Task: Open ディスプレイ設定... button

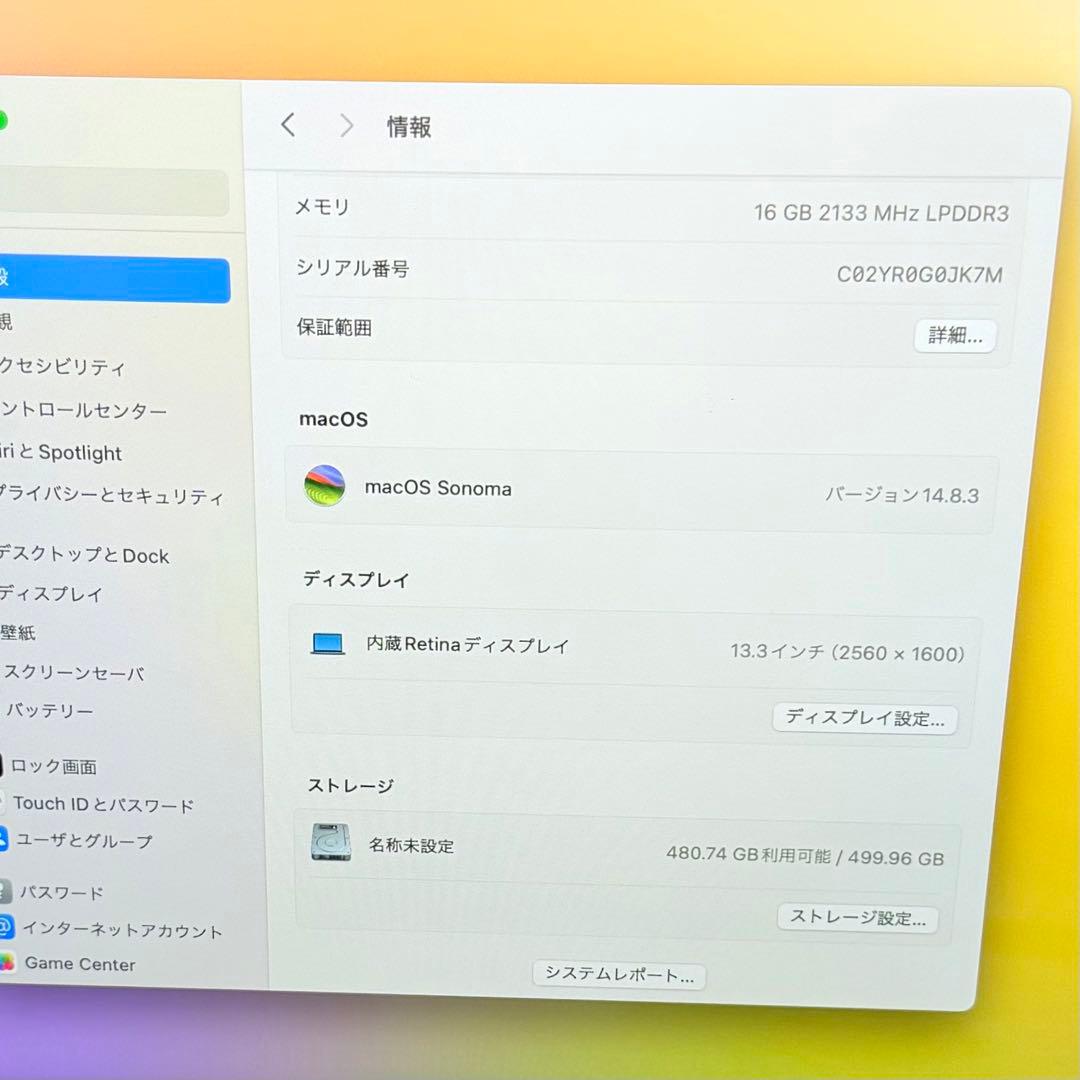Action: click(866, 718)
